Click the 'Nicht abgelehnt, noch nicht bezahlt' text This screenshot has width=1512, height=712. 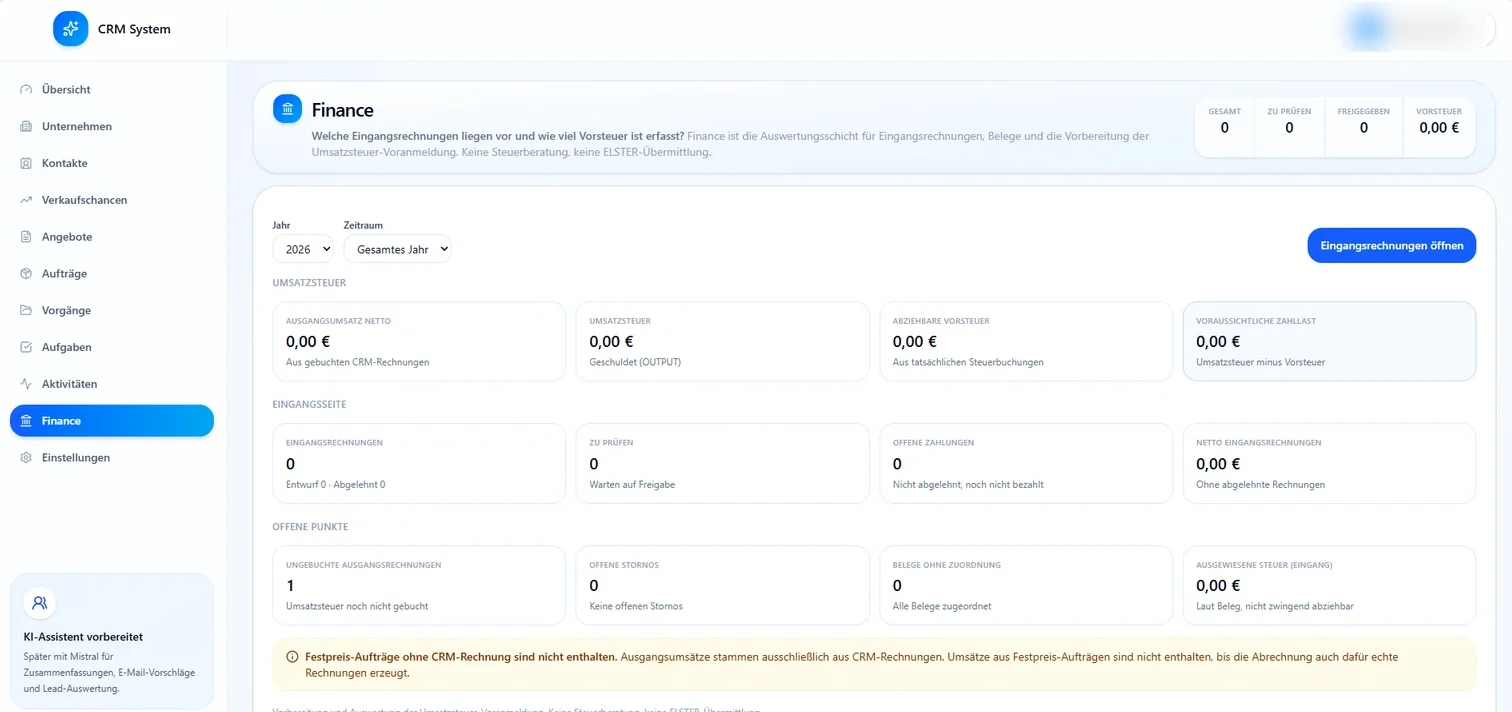pyautogui.click(x=968, y=484)
